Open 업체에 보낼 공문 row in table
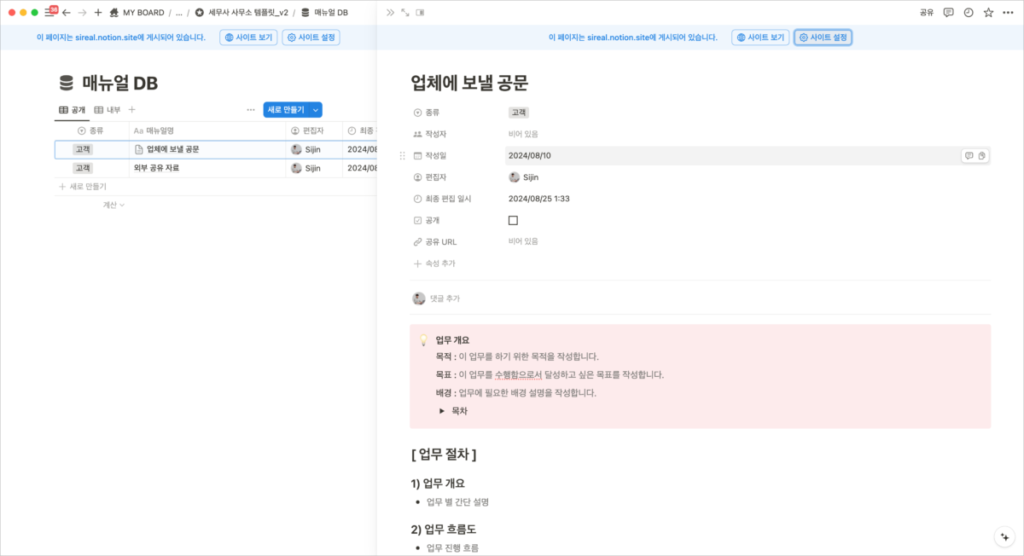 (173, 150)
